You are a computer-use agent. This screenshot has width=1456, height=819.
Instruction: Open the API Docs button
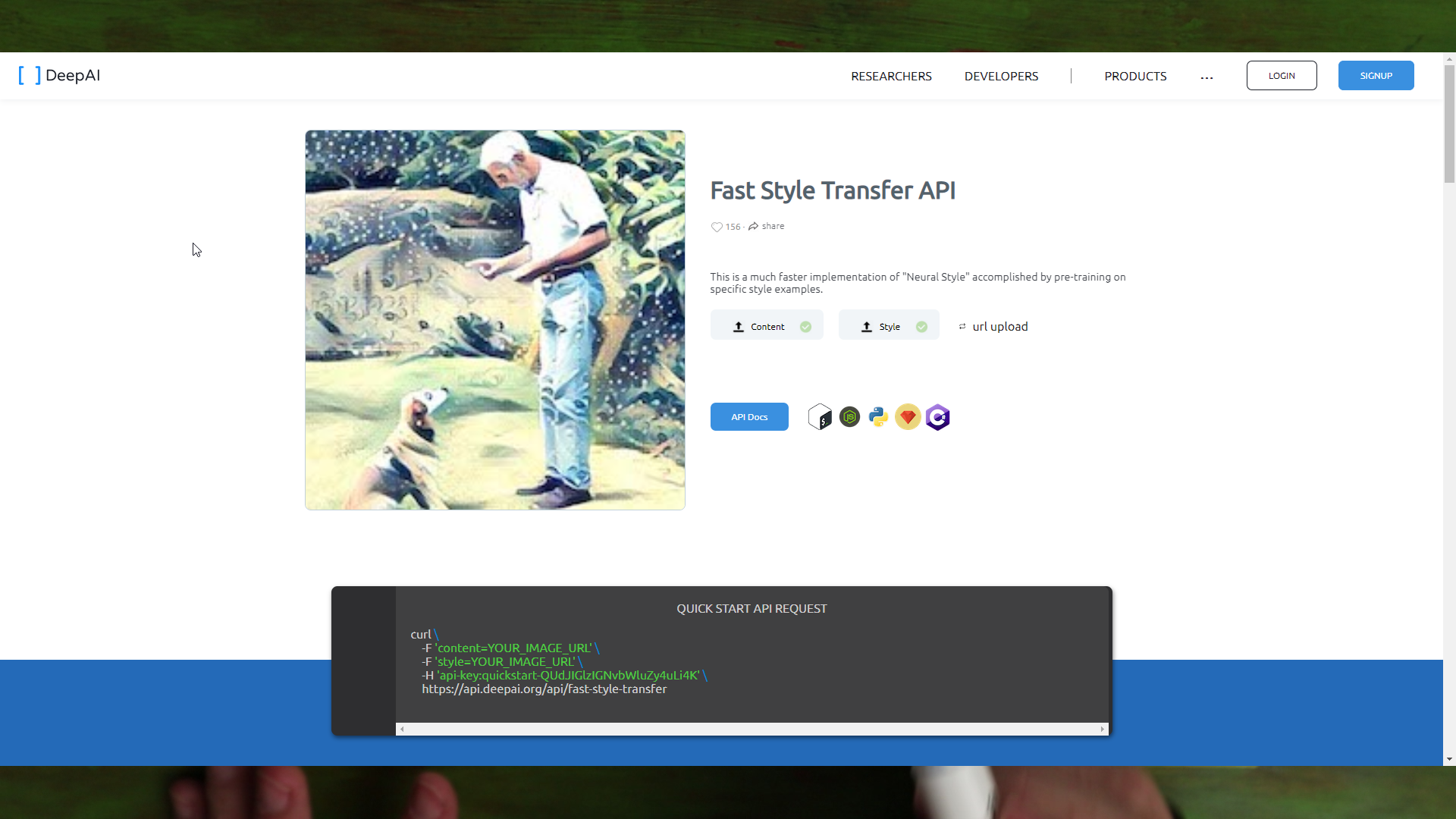point(749,416)
